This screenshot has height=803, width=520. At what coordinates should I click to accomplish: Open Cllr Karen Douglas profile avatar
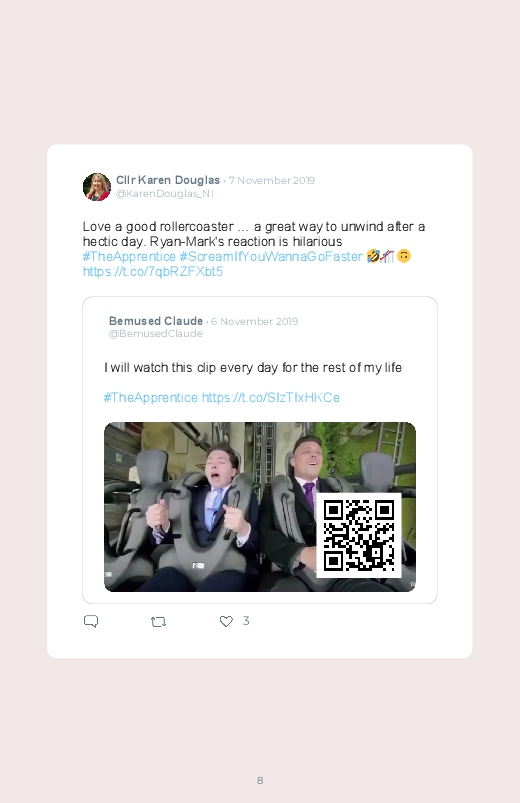pyautogui.click(x=97, y=187)
